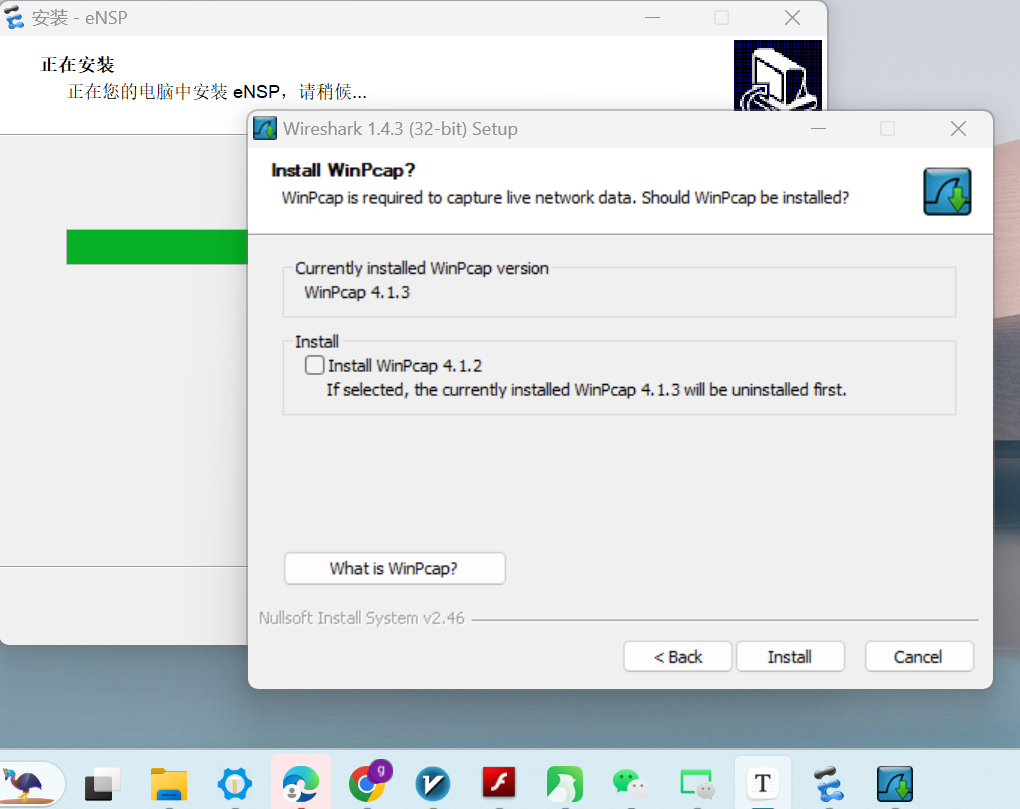Click the green eNSP installation progress bar
The image size is (1020, 809).
pyautogui.click(x=156, y=247)
